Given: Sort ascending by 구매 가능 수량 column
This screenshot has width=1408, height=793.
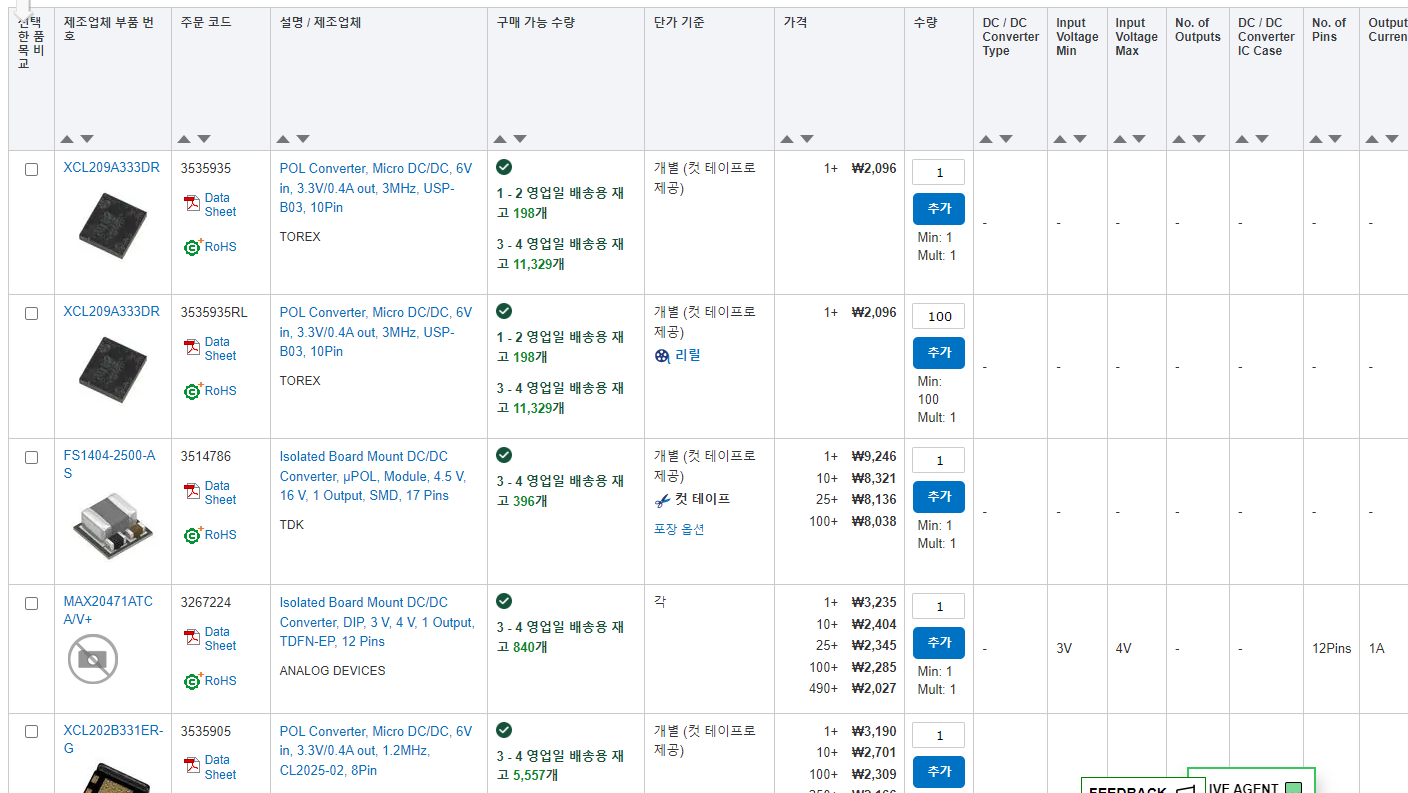Looking at the screenshot, I should [500, 139].
